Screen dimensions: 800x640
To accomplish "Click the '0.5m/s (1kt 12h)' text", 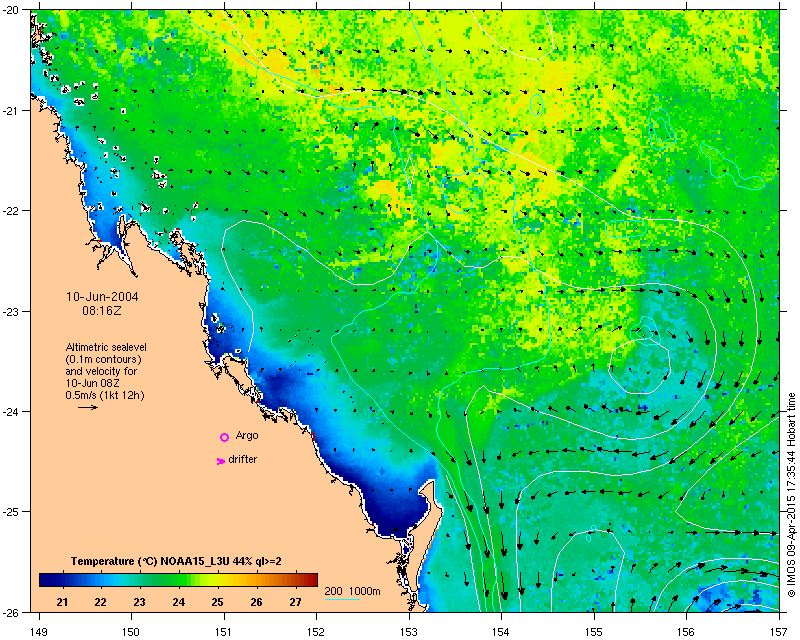I will click(105, 395).
